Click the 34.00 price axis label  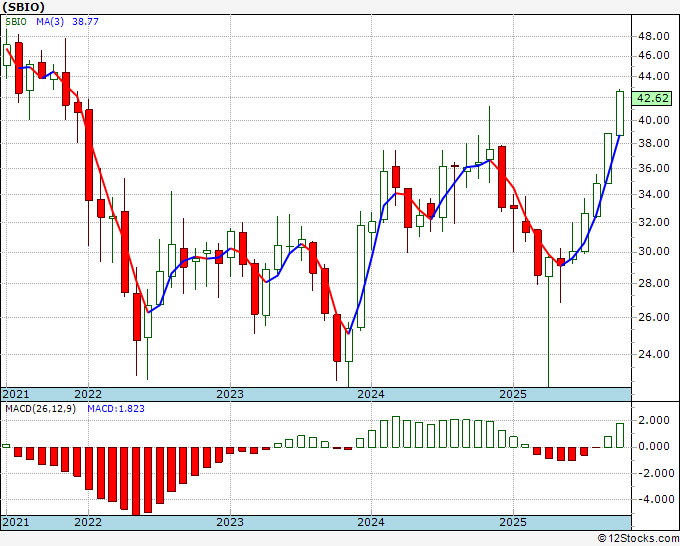pyautogui.click(x=654, y=194)
